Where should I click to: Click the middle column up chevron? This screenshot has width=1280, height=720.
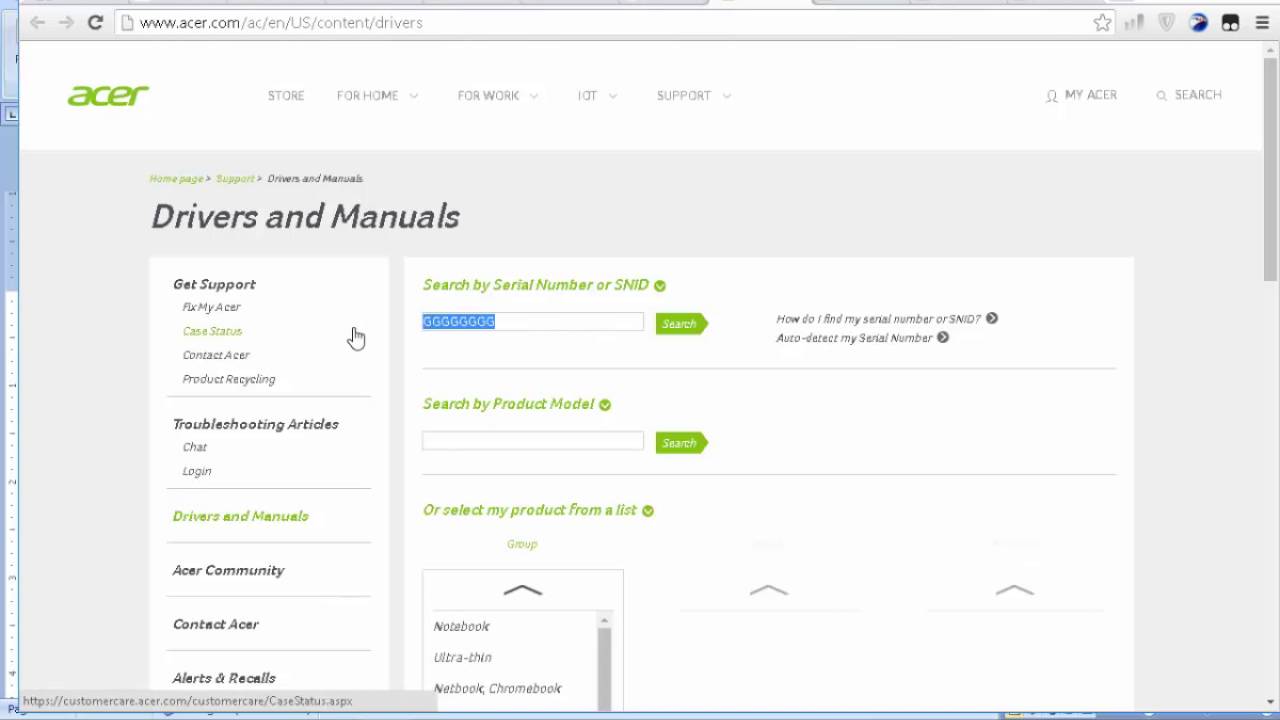768,591
